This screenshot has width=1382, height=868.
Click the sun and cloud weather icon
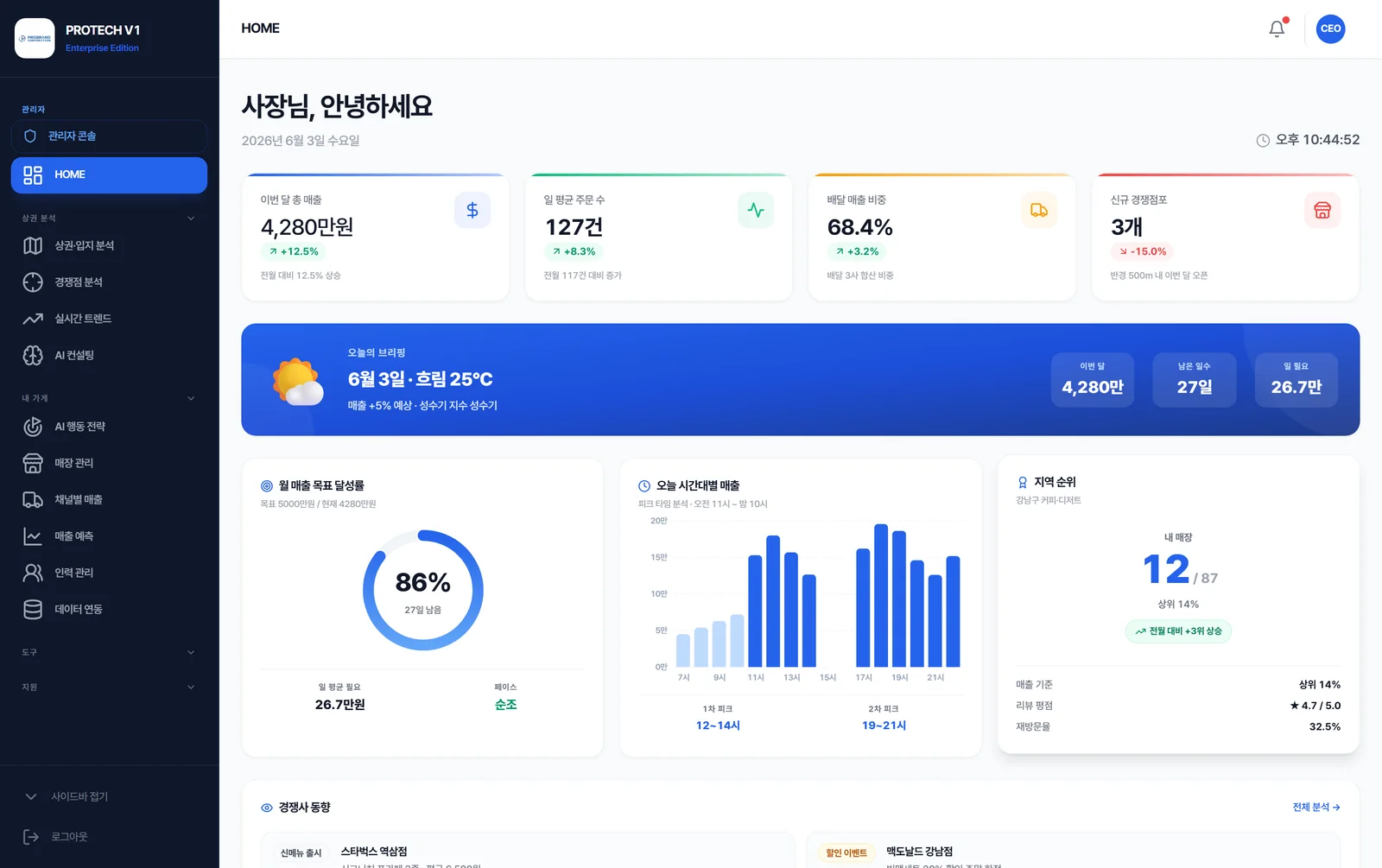tap(297, 381)
